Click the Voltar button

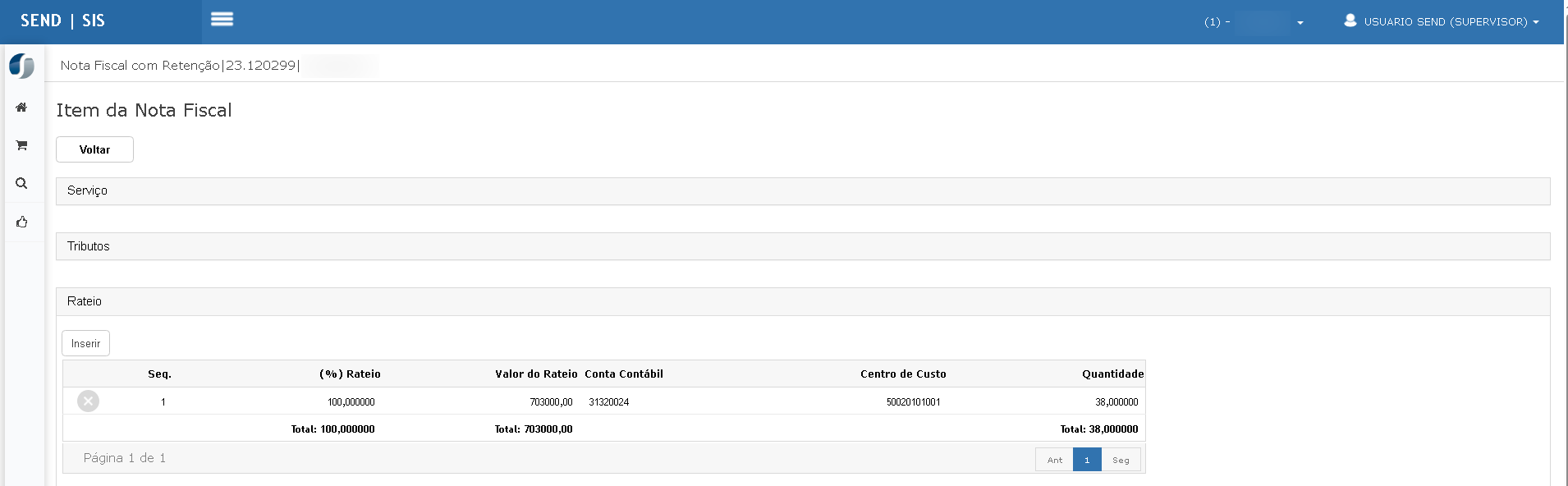[94, 149]
